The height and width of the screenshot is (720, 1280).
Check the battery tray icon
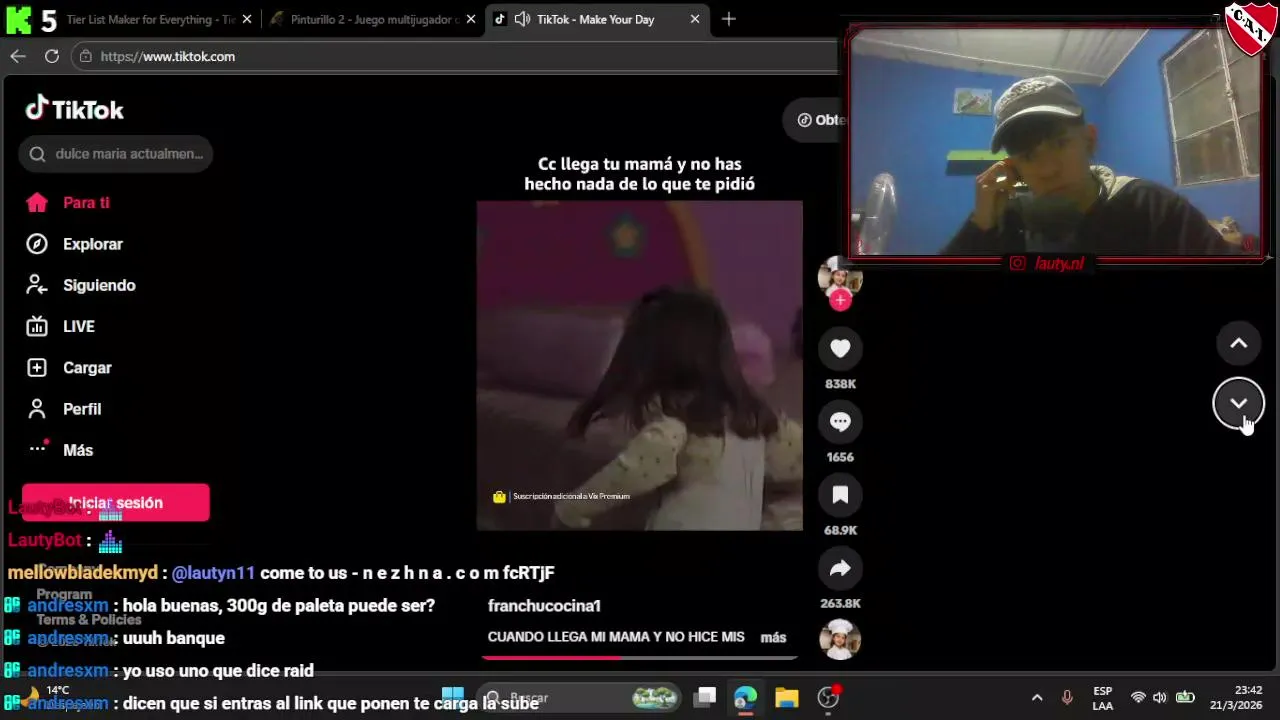1185,697
